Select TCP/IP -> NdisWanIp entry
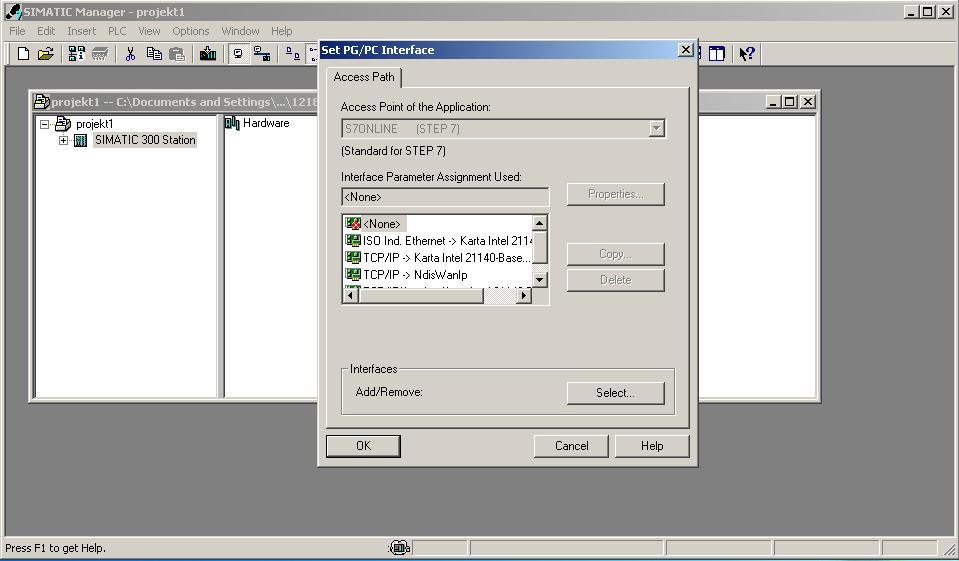The width and height of the screenshot is (959, 561). pyautogui.click(x=407, y=275)
